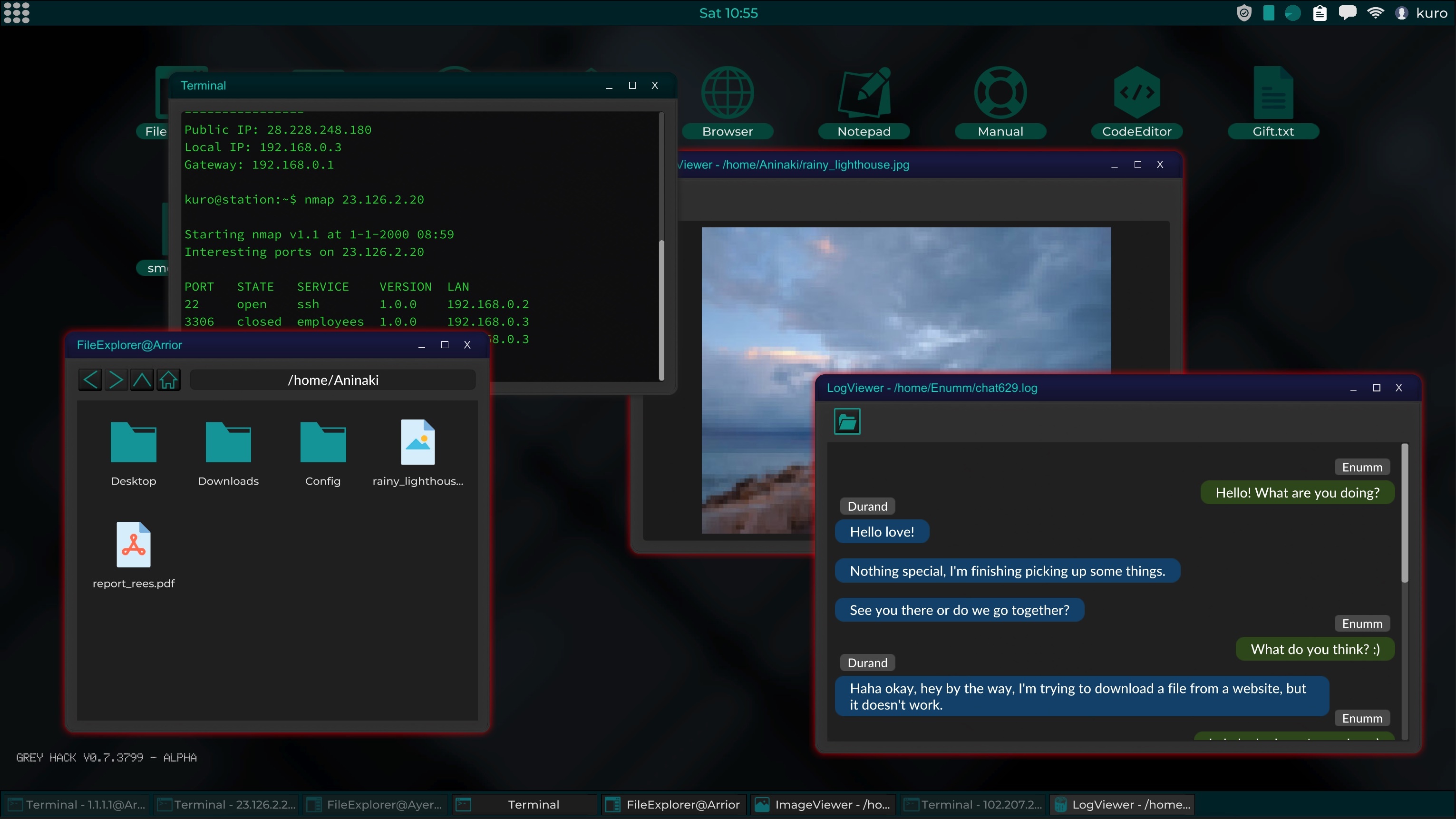This screenshot has height=819, width=1456.
Task: Open the chat bubble tray icon
Action: click(1348, 12)
